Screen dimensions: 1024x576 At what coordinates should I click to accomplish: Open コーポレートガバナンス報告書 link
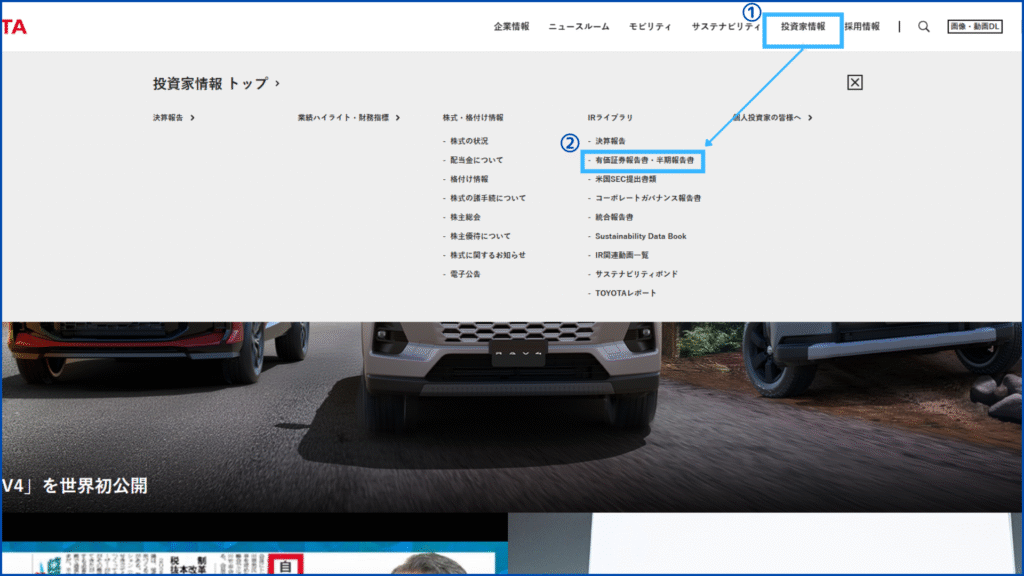[x=648, y=198]
